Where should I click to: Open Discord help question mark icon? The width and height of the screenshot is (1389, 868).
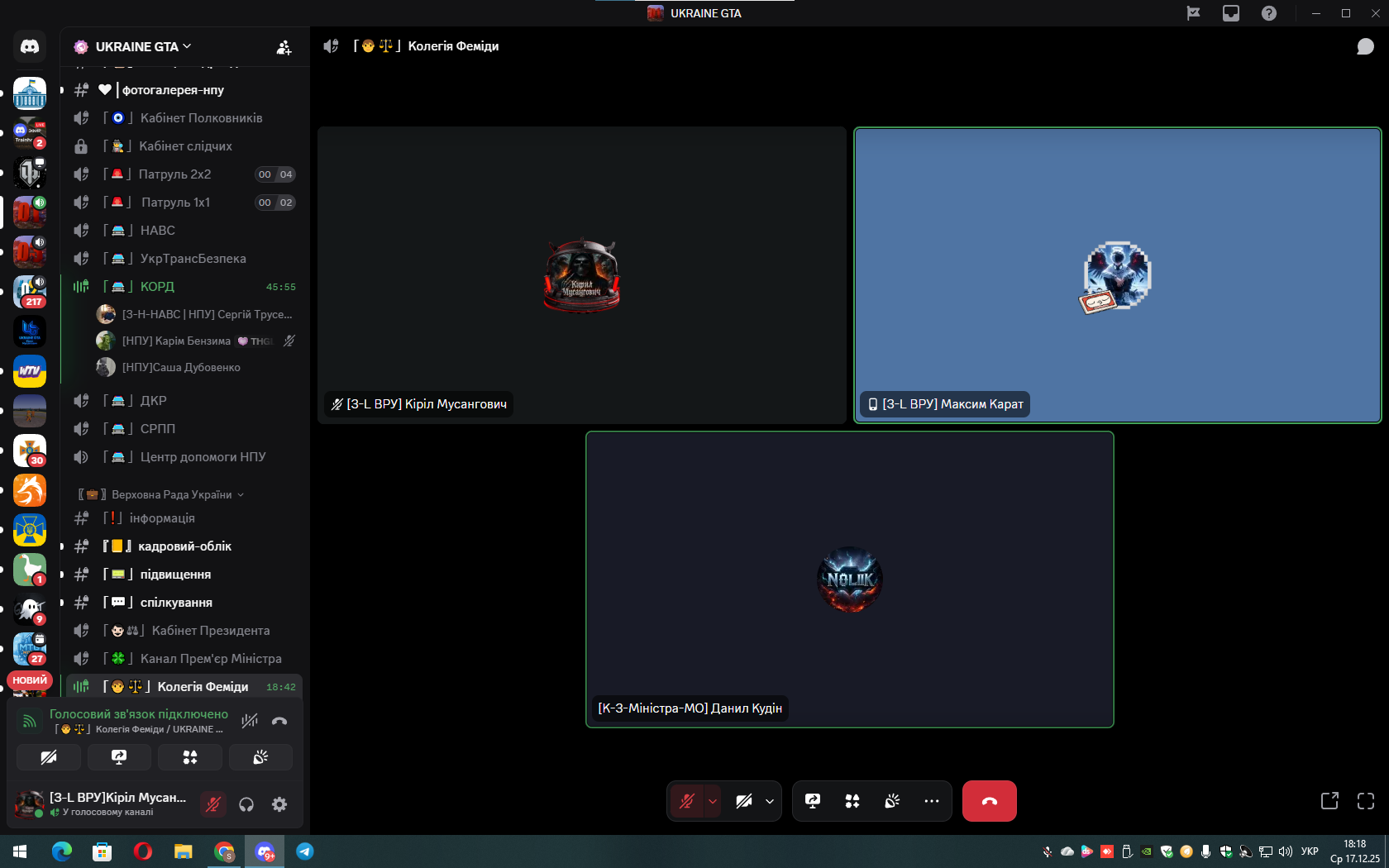tap(1269, 13)
